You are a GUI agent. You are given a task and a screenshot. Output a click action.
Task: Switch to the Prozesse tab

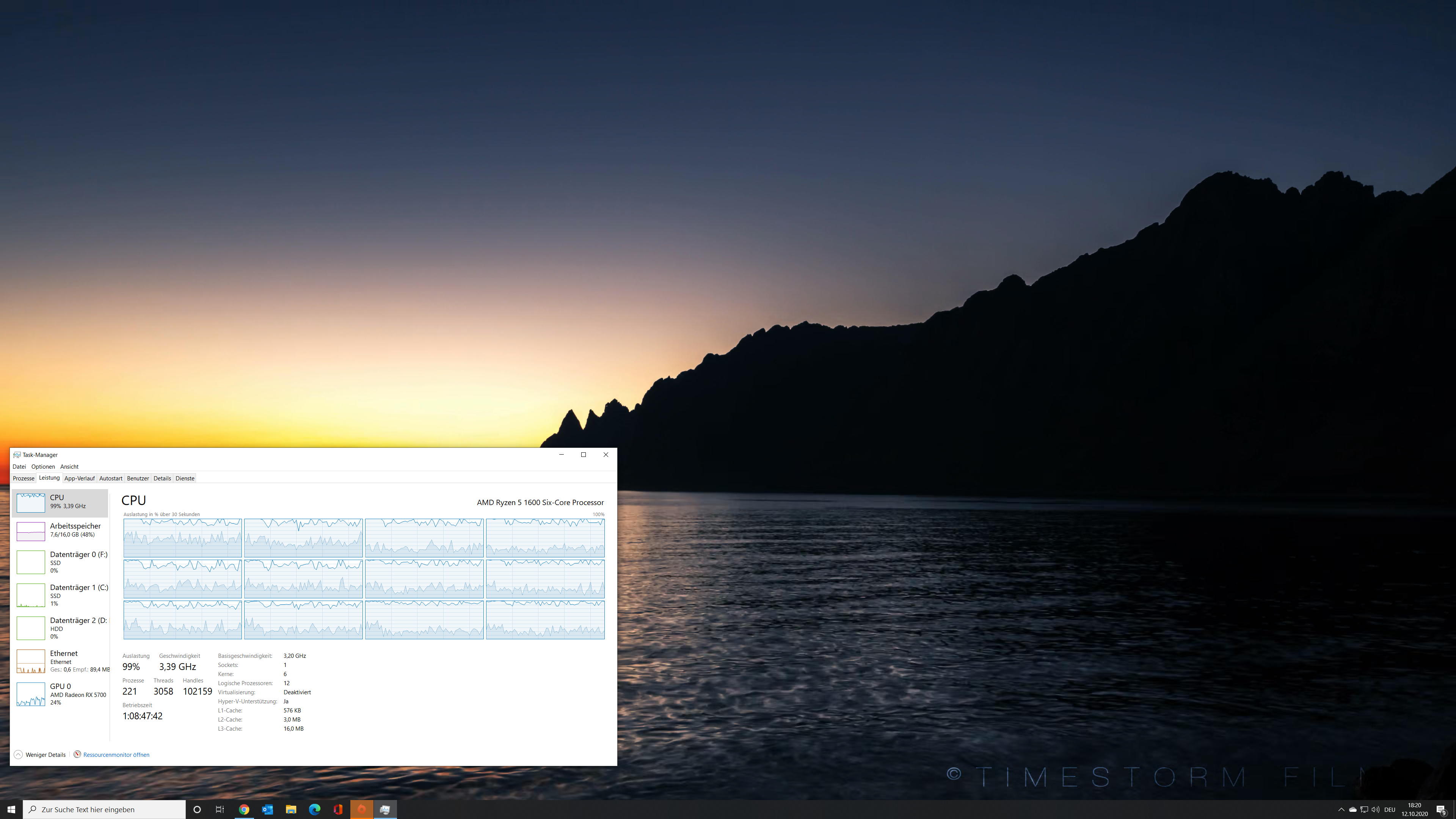tap(24, 478)
